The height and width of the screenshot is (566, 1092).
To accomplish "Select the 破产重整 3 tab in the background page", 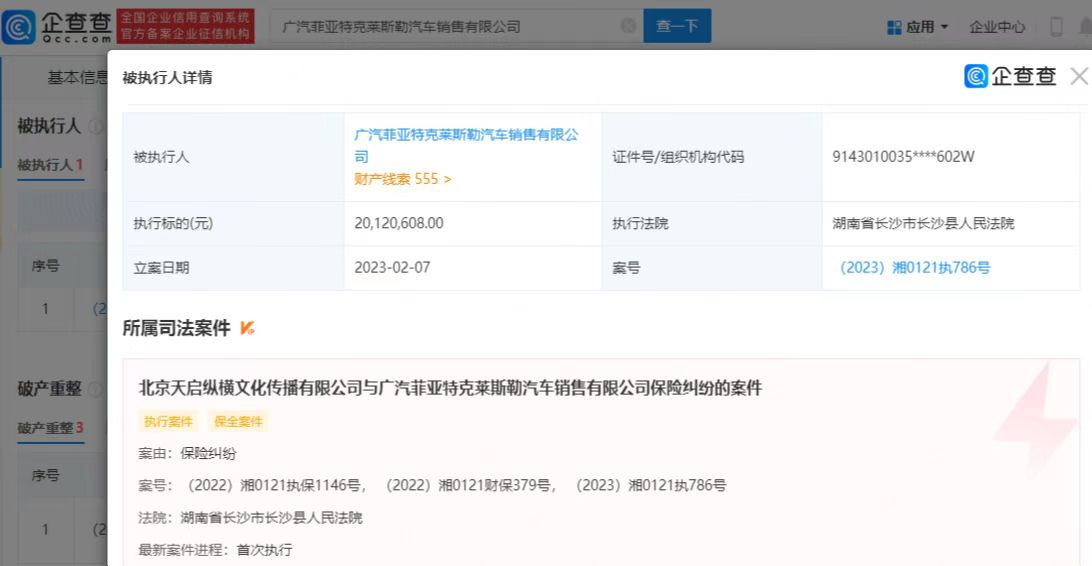I will tap(50, 427).
